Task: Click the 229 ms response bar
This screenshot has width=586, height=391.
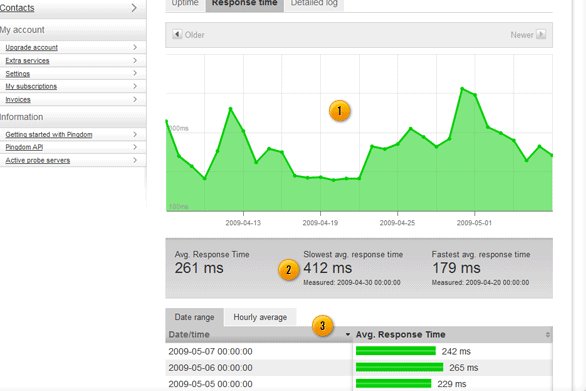Action: (x=394, y=384)
